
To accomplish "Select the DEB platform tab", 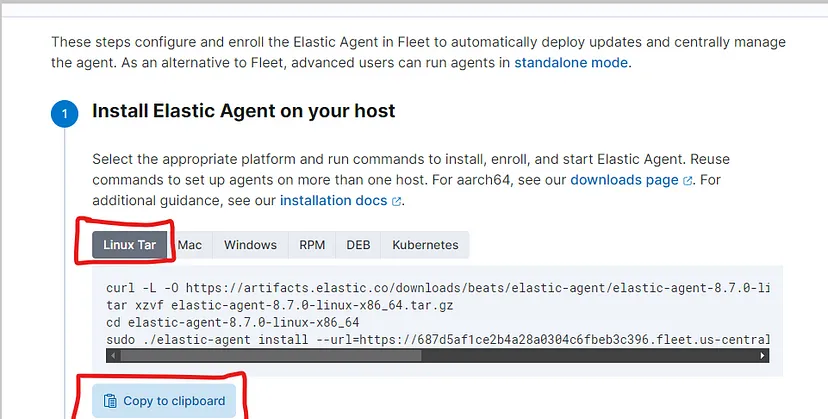I will (x=358, y=245).
